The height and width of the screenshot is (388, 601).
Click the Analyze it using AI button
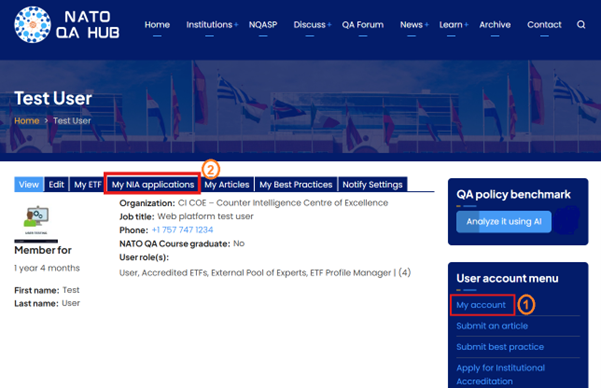pos(504,222)
